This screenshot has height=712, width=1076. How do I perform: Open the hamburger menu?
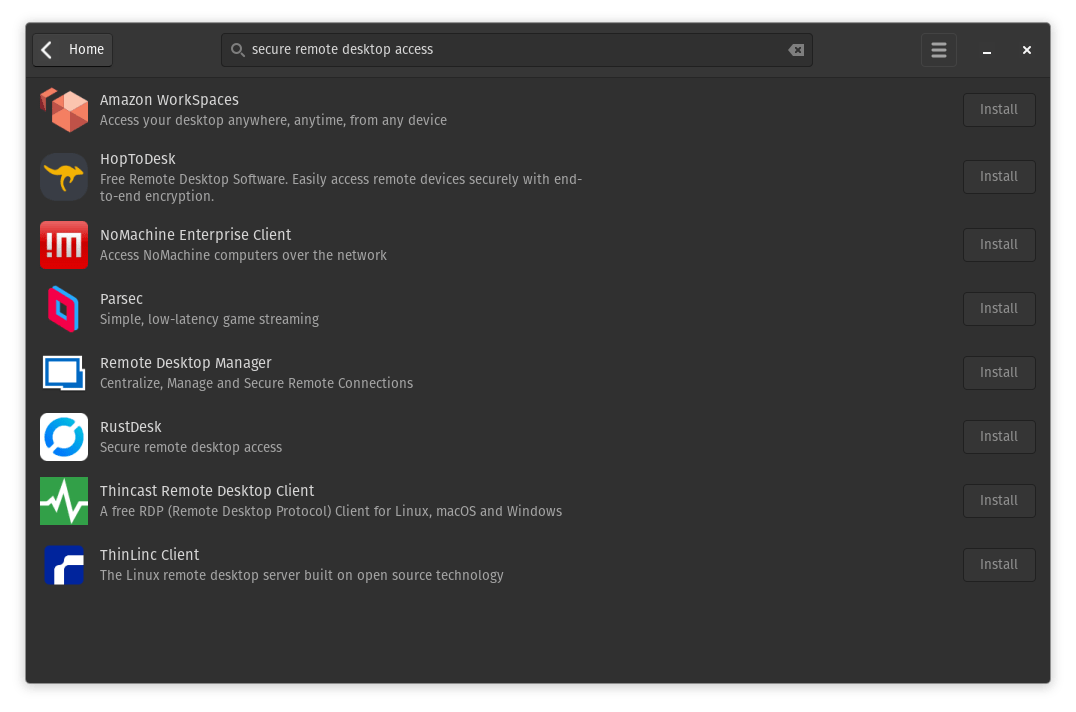[x=939, y=50]
